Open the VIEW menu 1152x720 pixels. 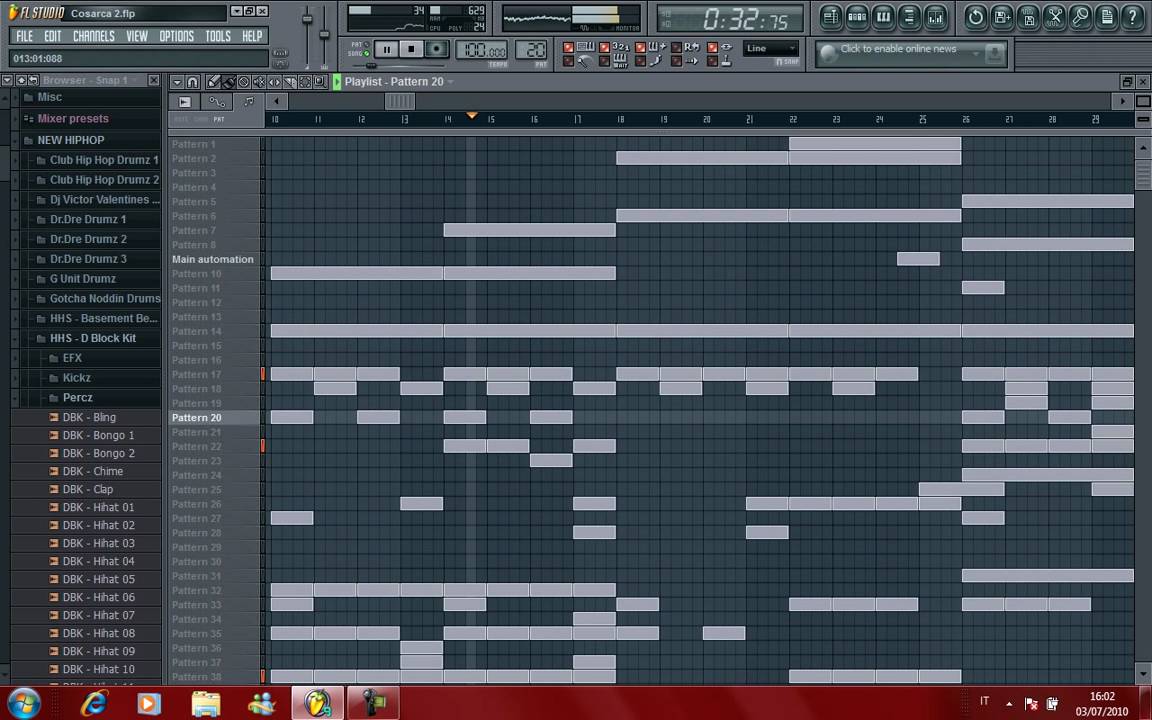coord(137,36)
